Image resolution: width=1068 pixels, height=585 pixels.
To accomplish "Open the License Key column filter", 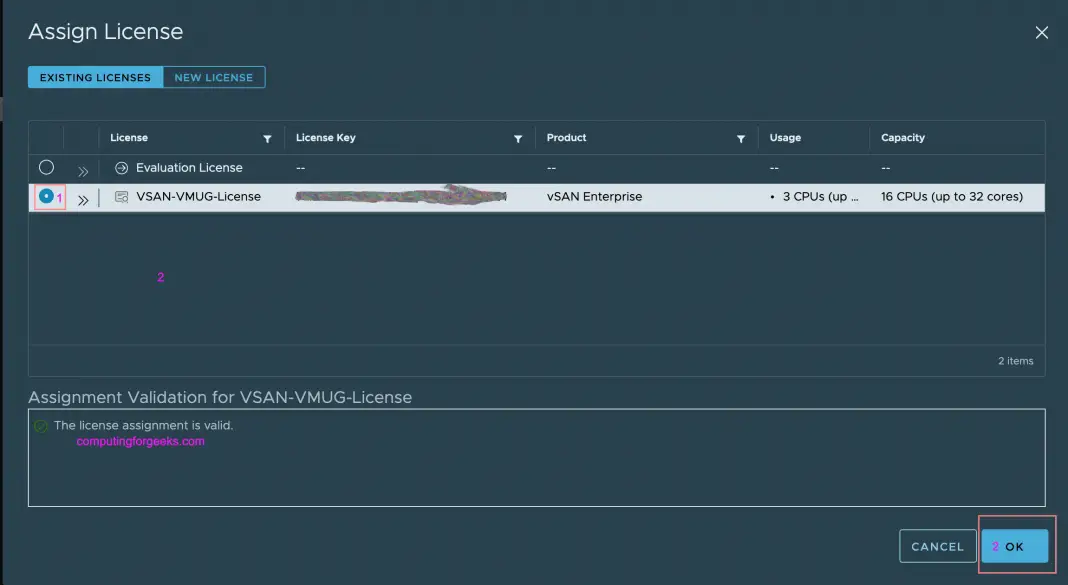I will (x=518, y=138).
